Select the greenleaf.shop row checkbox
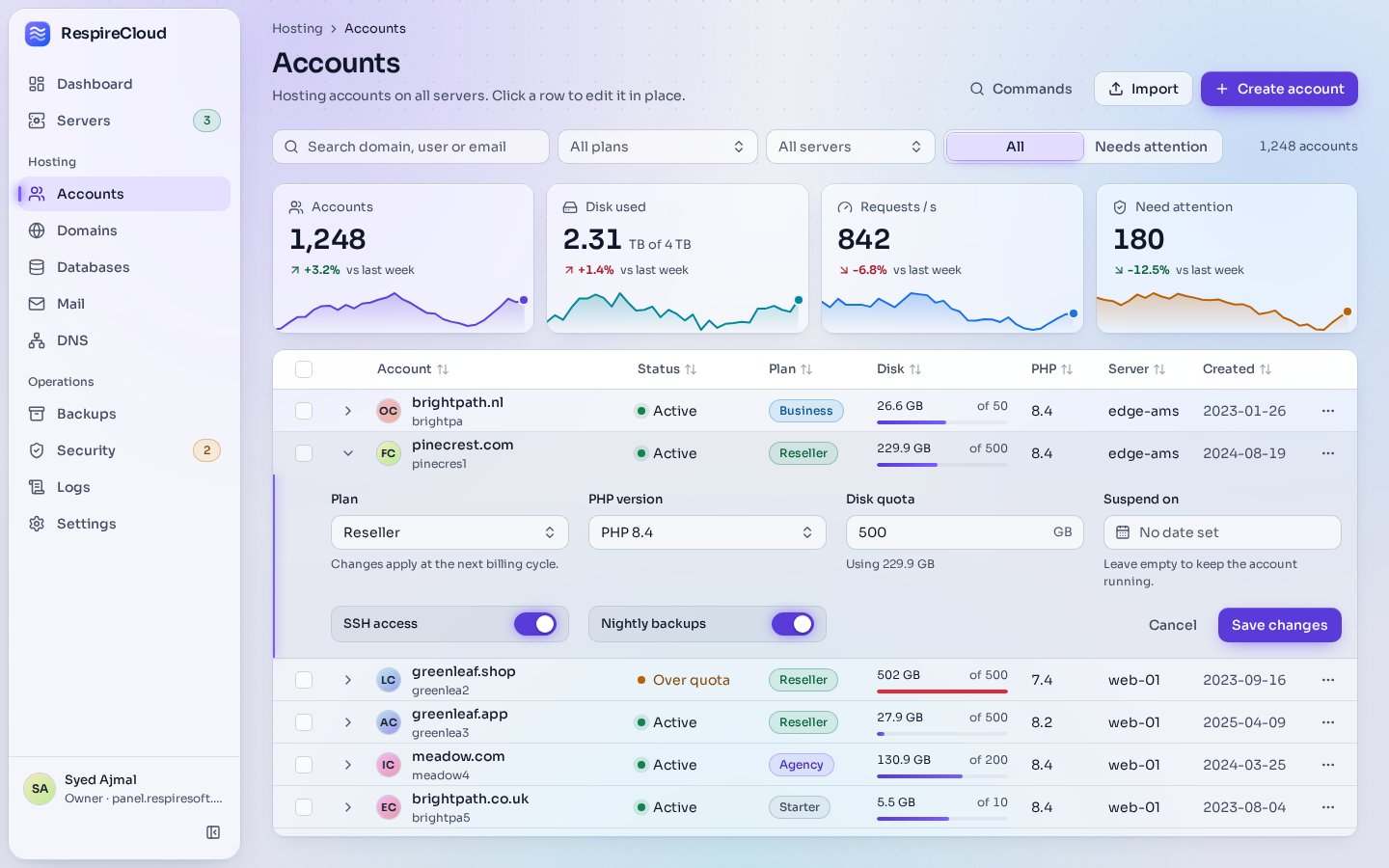This screenshot has height=868, width=1389. click(x=304, y=680)
